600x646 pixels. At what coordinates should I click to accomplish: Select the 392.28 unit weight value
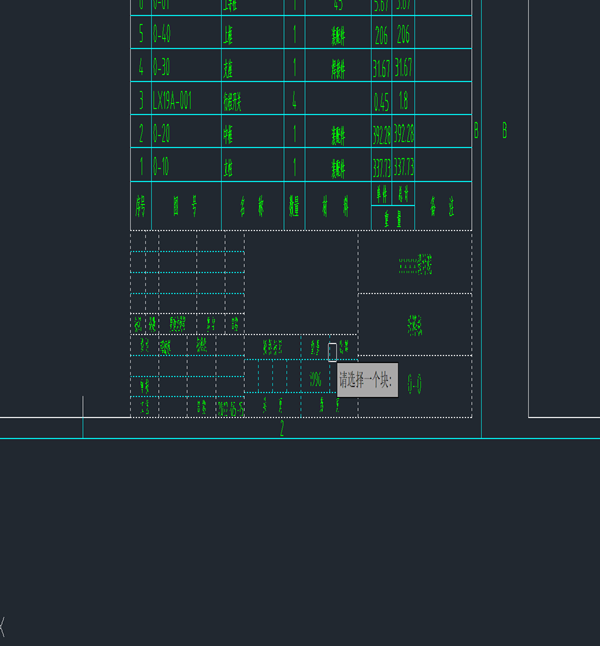point(382,134)
